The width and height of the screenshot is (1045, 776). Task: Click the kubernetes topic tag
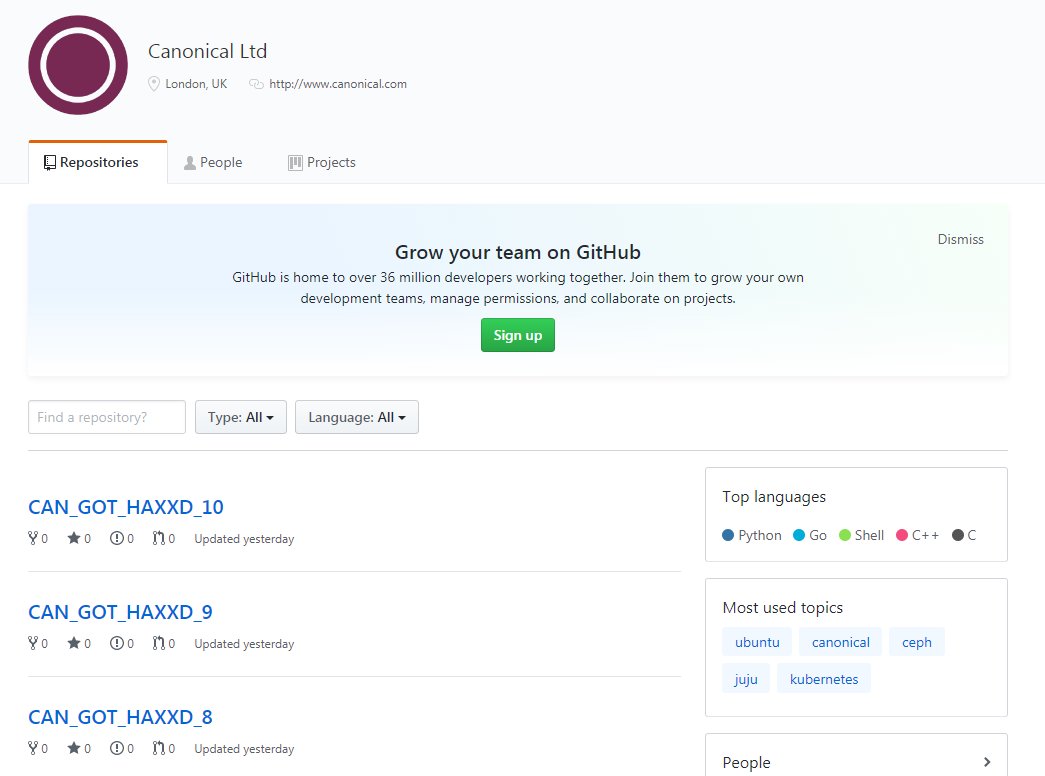tap(824, 679)
